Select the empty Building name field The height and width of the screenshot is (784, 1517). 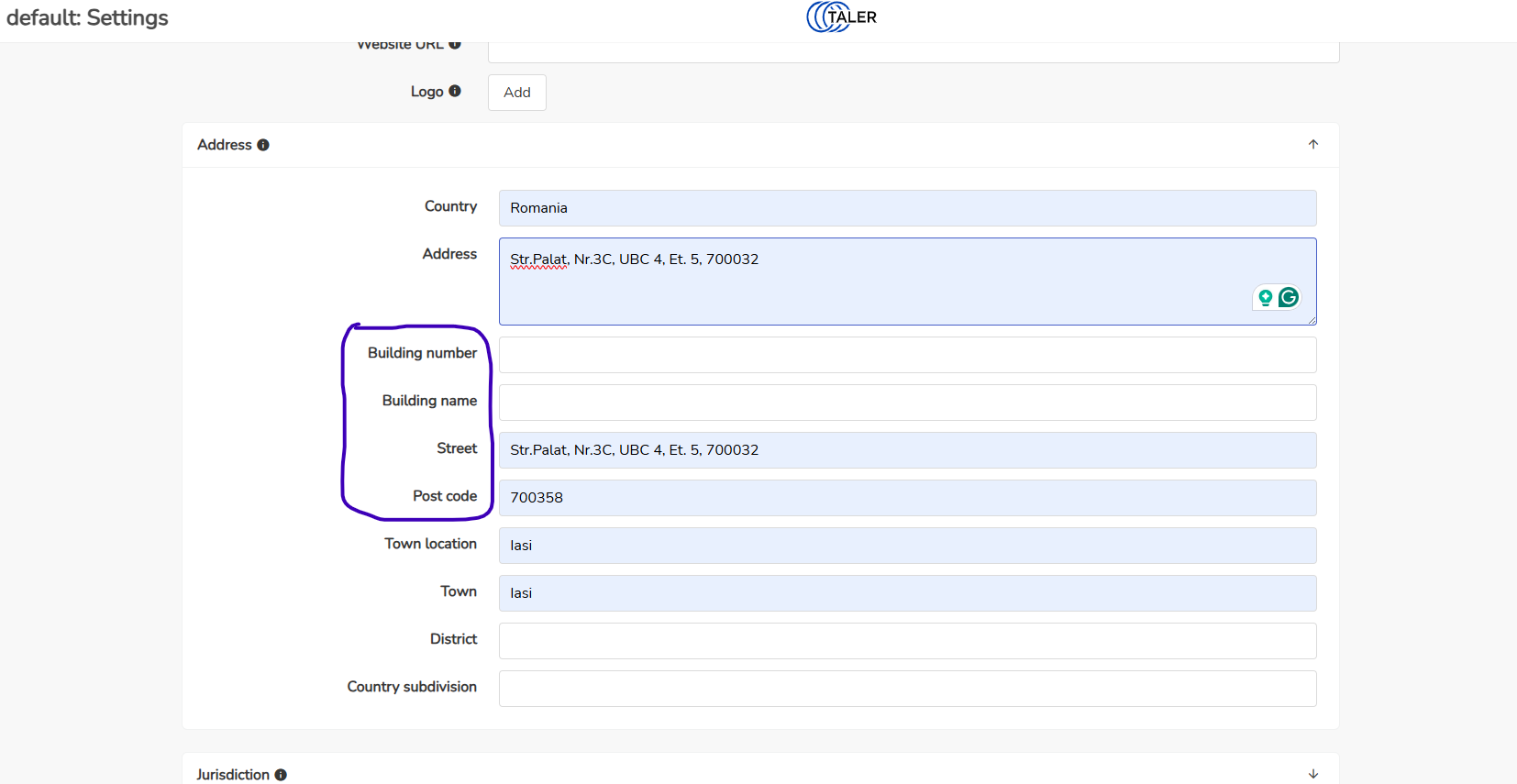907,403
